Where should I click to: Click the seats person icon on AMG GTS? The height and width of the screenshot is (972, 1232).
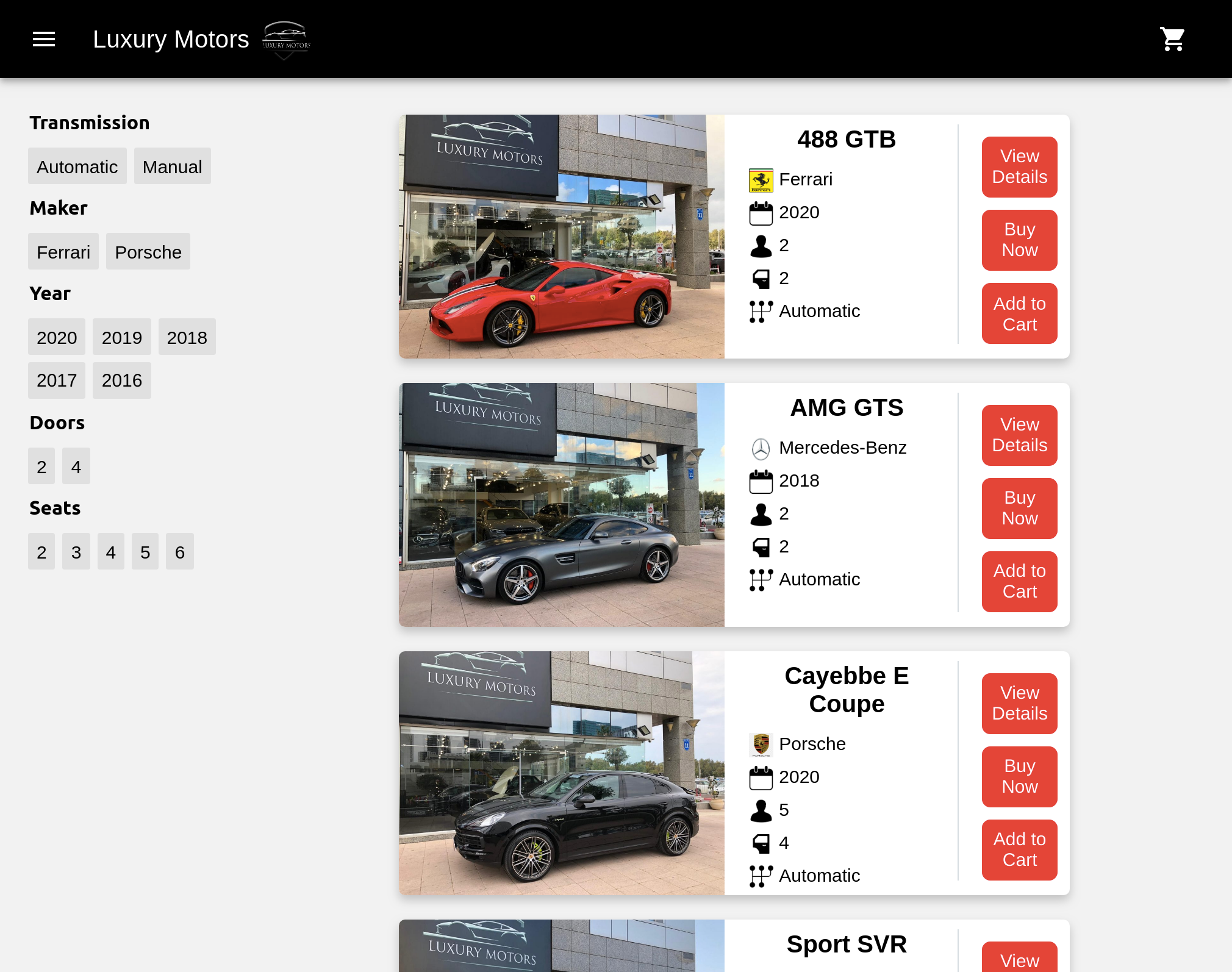pos(761,514)
